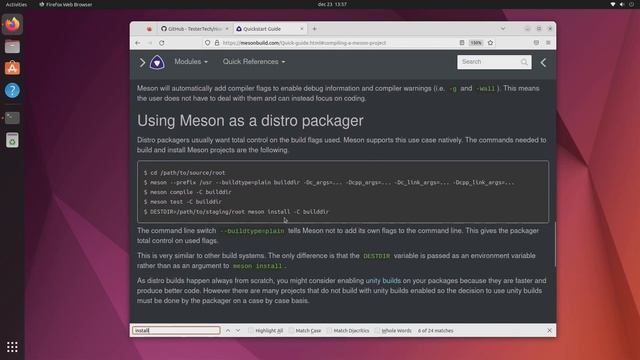View site security padlock info

click(x=217, y=43)
